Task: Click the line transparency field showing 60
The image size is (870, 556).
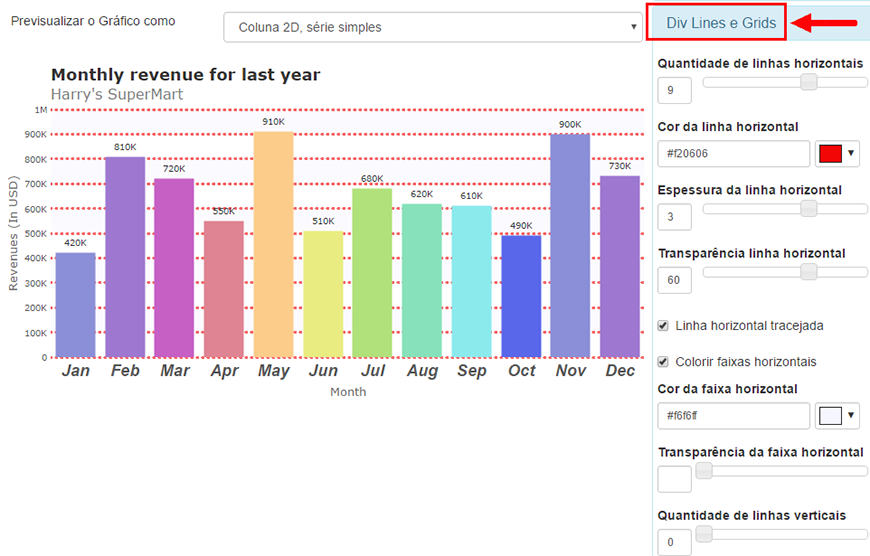Action: [x=675, y=280]
